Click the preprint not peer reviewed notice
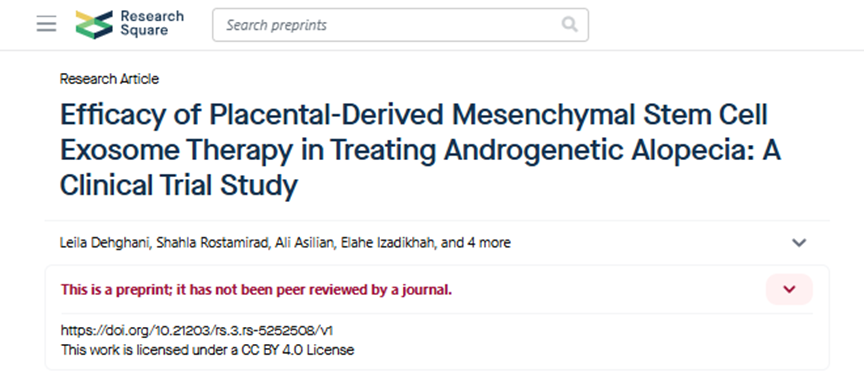This screenshot has width=864, height=381. 256,289
